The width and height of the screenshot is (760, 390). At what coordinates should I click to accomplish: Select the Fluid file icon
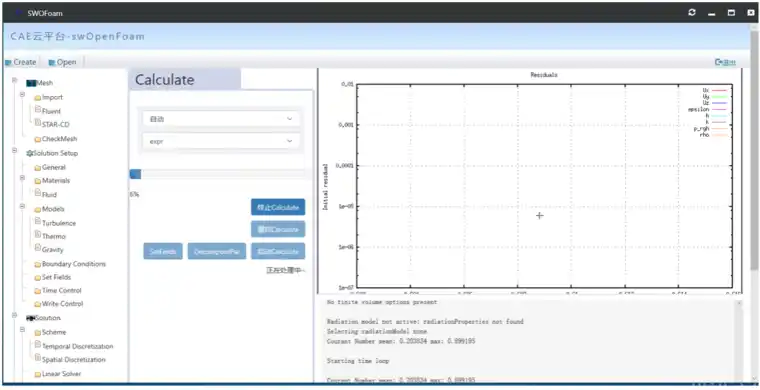(x=38, y=193)
